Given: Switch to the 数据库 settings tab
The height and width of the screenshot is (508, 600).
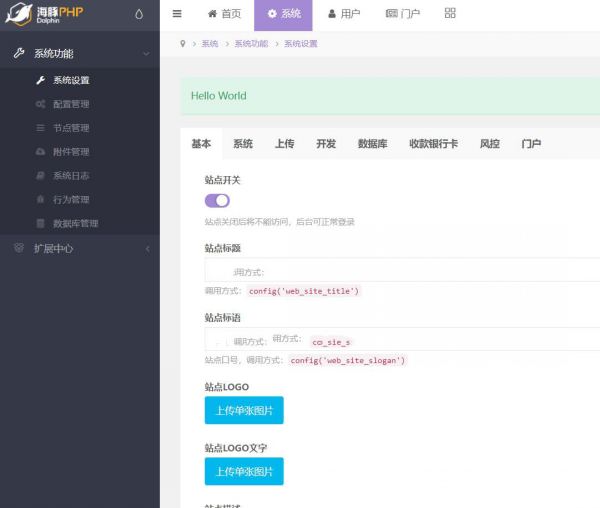Looking at the screenshot, I should (x=372, y=144).
